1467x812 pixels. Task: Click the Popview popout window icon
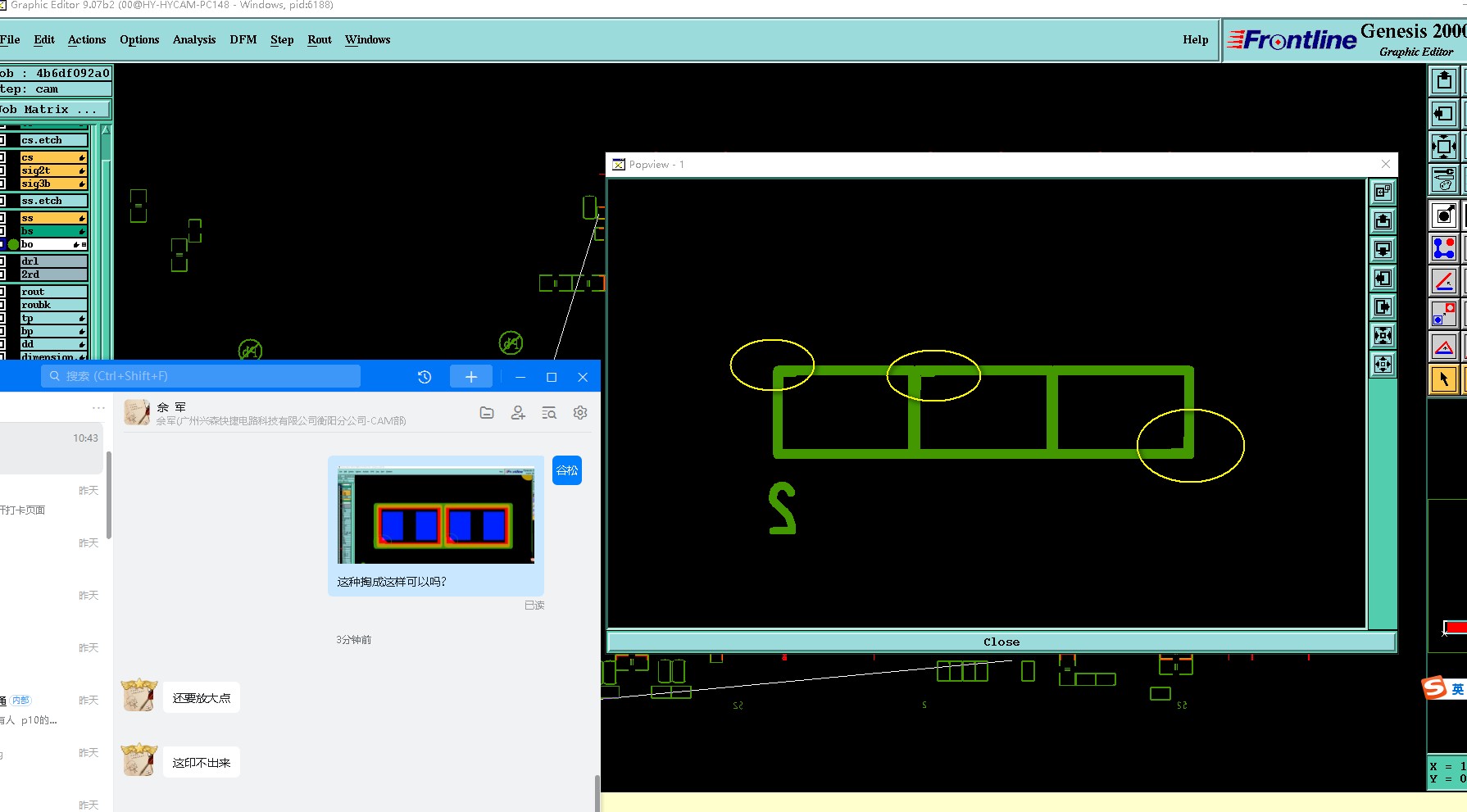point(1383,192)
